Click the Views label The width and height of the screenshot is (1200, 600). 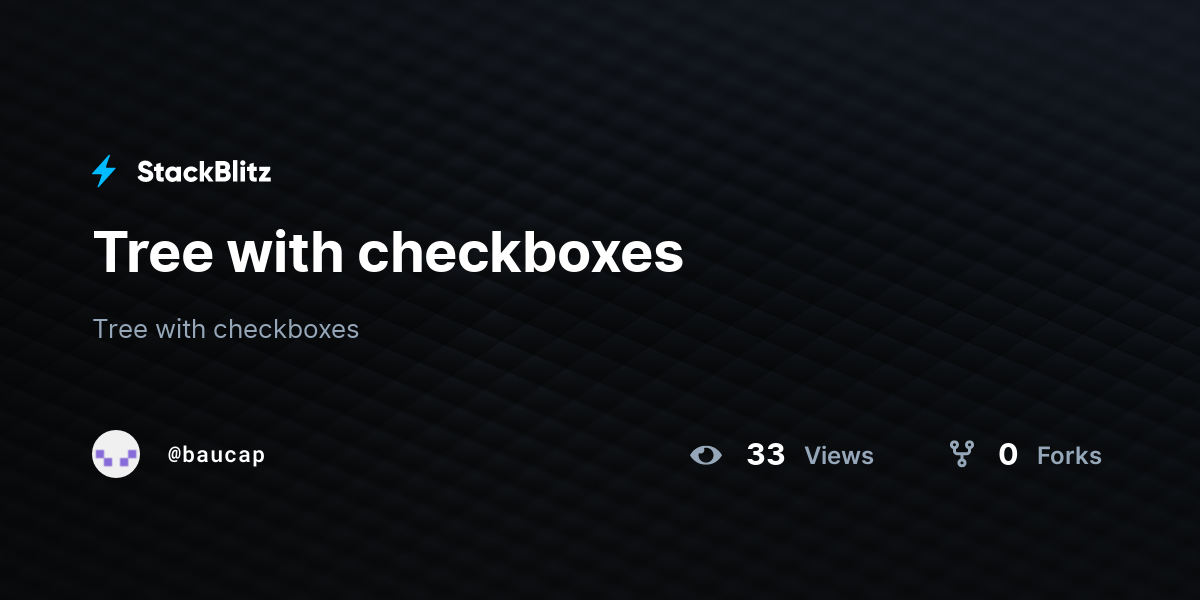click(839, 456)
